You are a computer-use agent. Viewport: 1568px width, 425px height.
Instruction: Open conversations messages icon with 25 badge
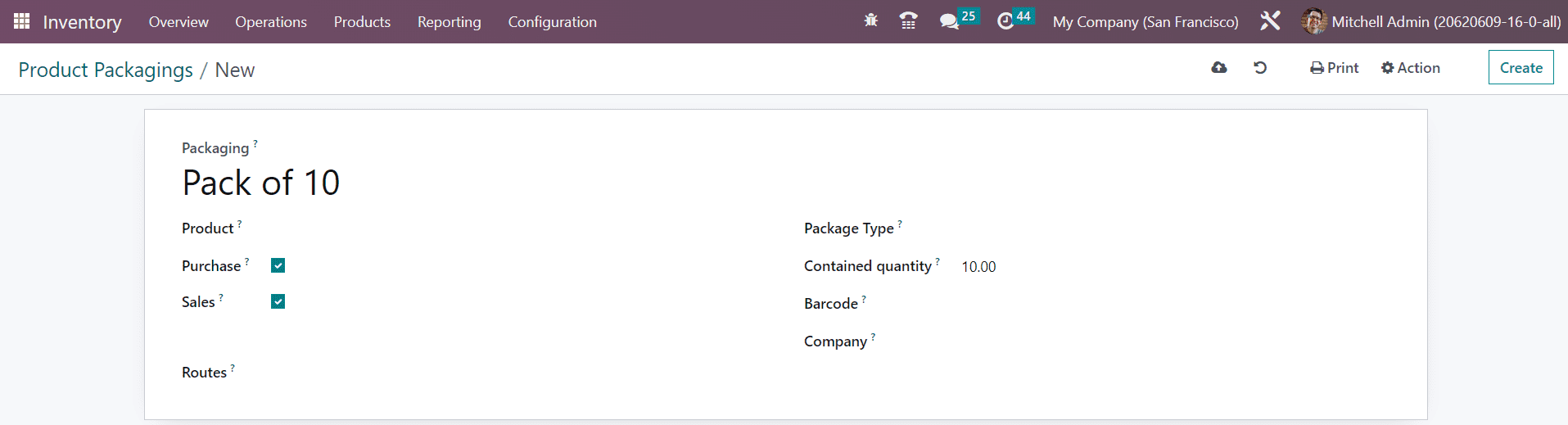tap(958, 20)
